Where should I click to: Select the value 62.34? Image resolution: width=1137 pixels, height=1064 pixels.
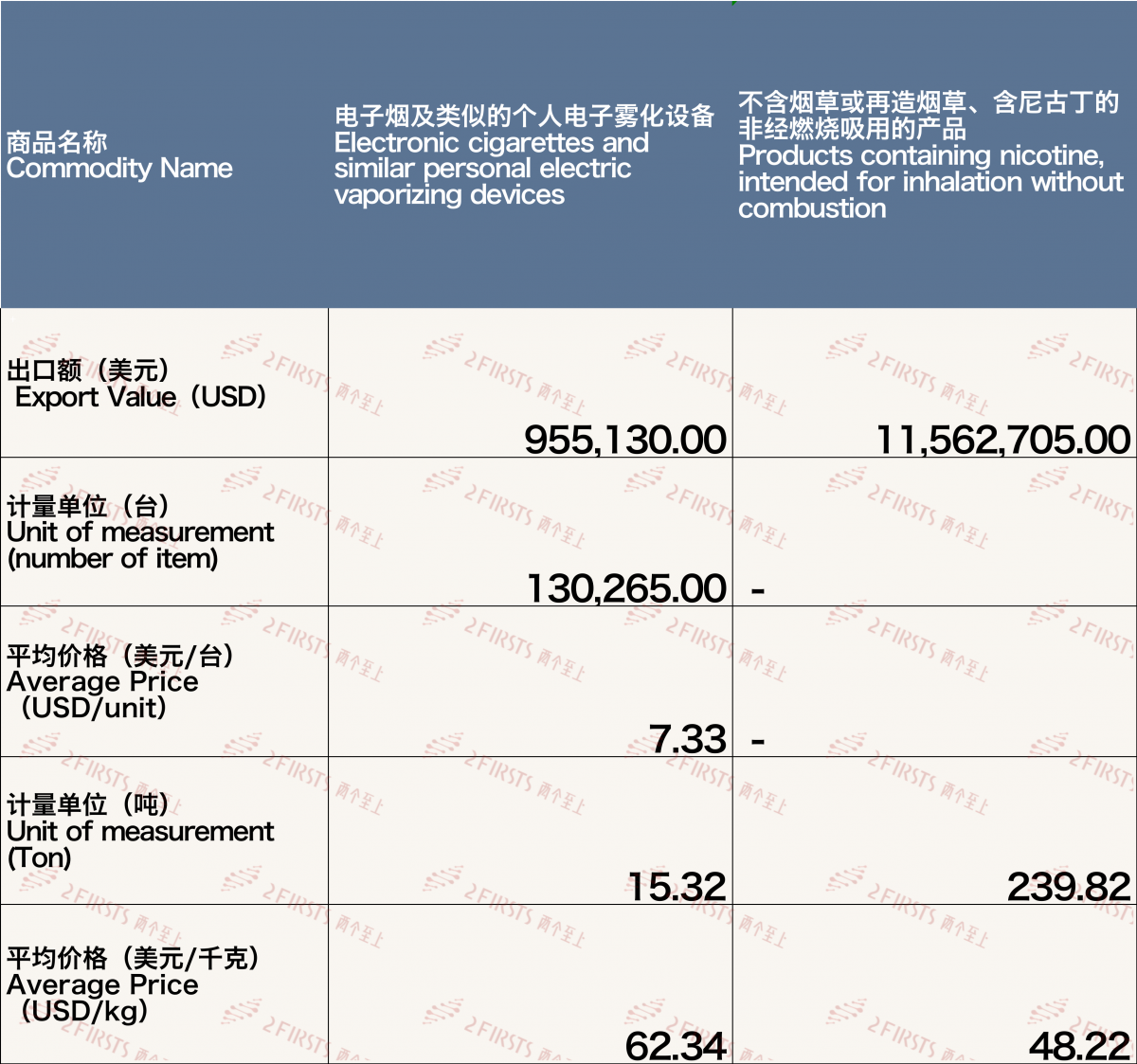[676, 1046]
